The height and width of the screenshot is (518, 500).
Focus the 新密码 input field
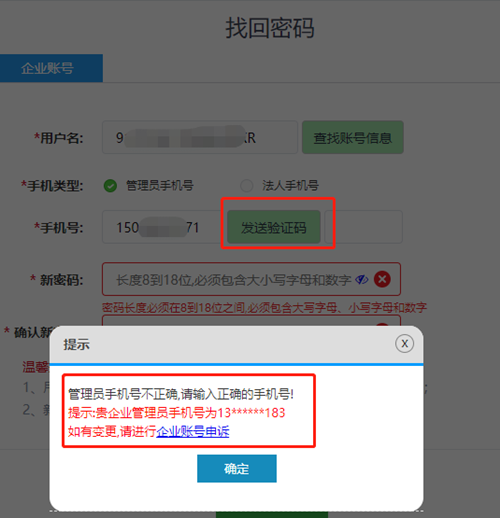[251, 279]
